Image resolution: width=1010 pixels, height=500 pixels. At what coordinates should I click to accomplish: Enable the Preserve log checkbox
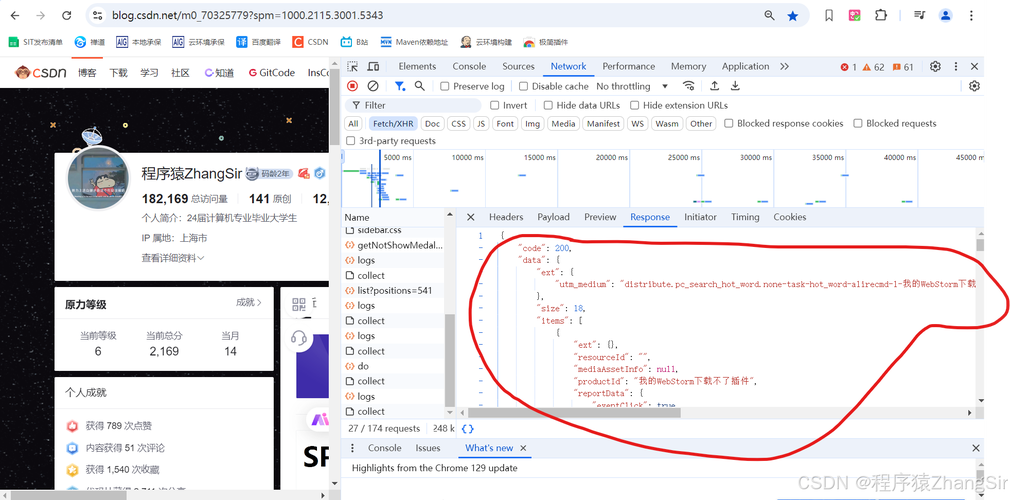[x=446, y=87]
